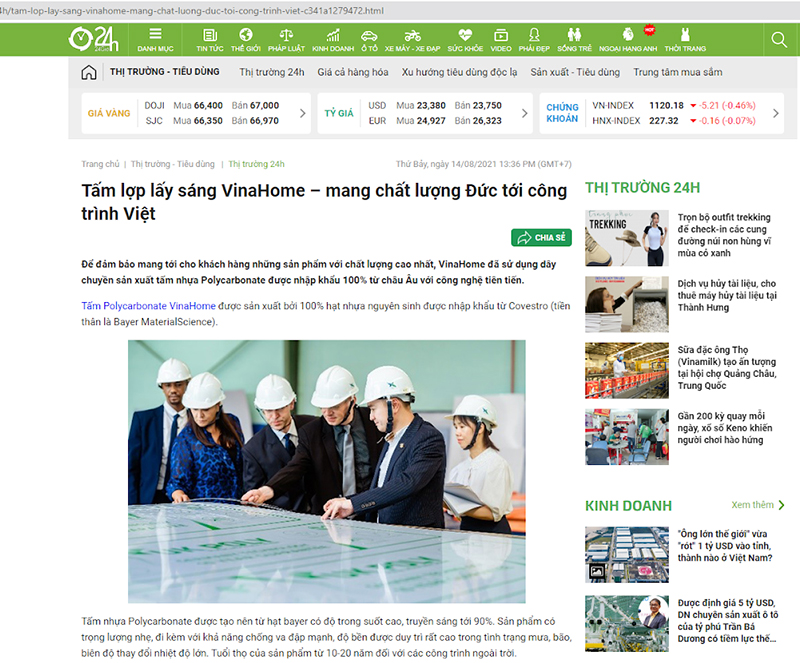The image size is (800, 663).
Task: Click the browser address bar URL
Action: coord(192,11)
